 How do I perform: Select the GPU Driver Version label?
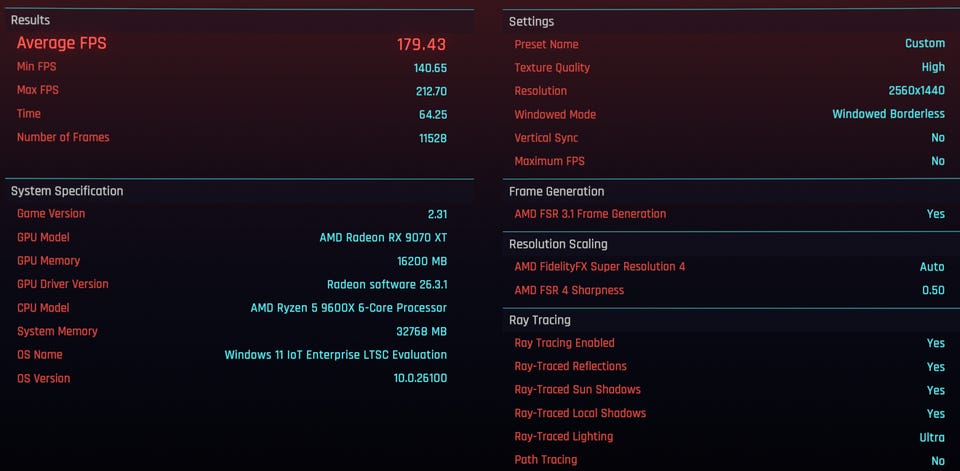click(x=63, y=284)
